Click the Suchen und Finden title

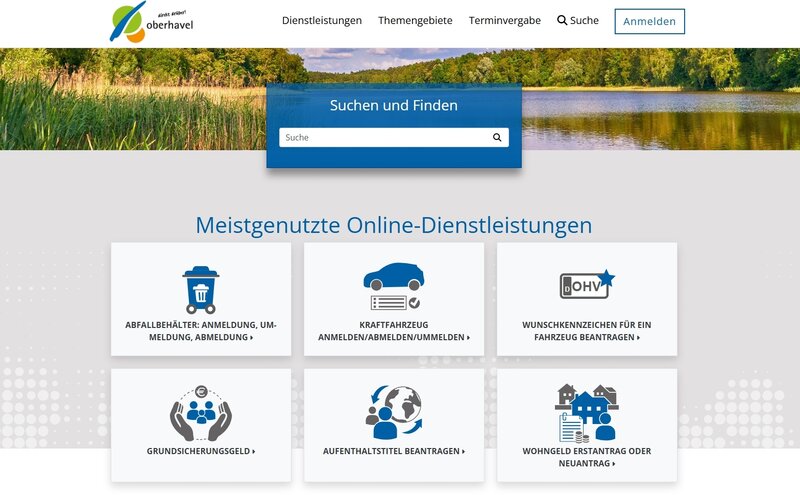point(394,105)
